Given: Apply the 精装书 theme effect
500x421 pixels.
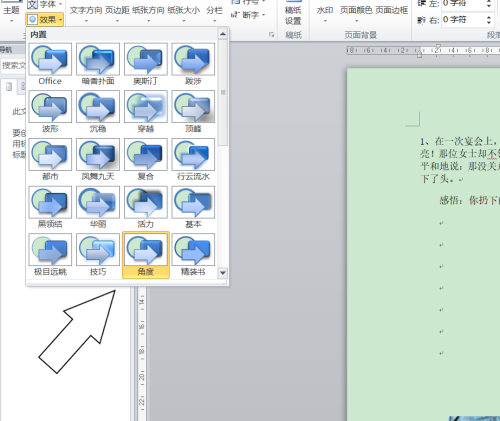Looking at the screenshot, I should [193, 255].
